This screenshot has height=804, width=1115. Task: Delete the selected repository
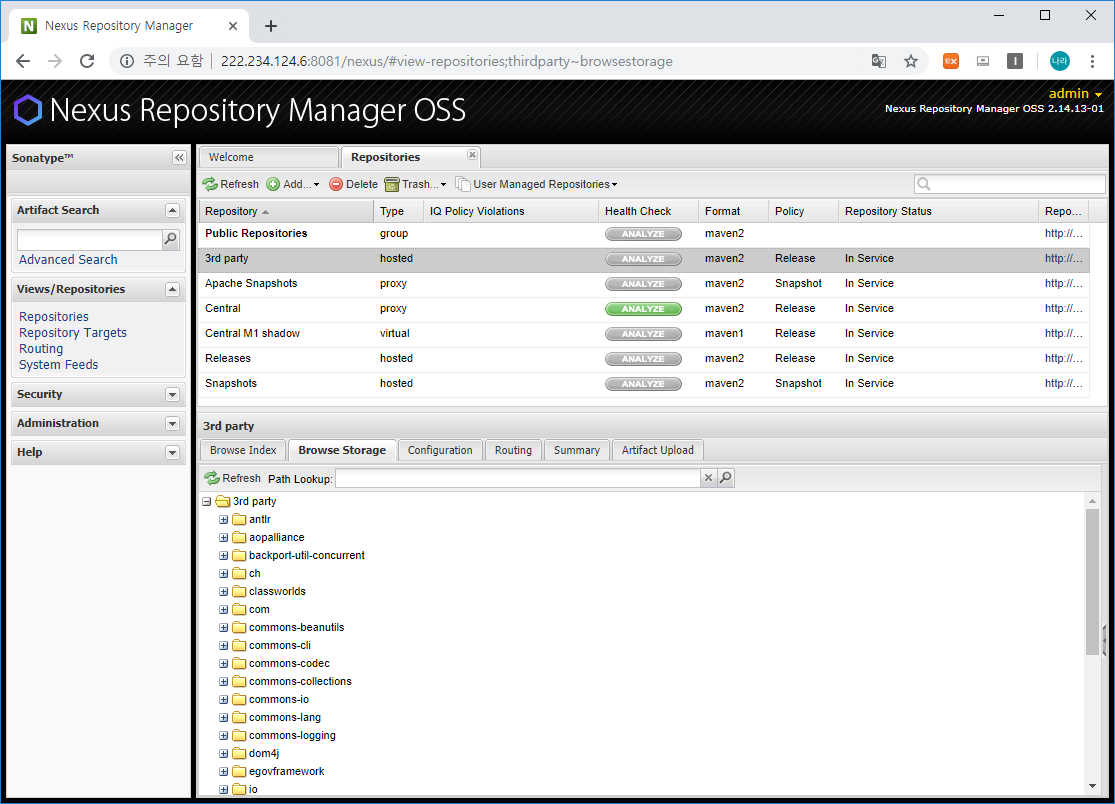pos(353,184)
